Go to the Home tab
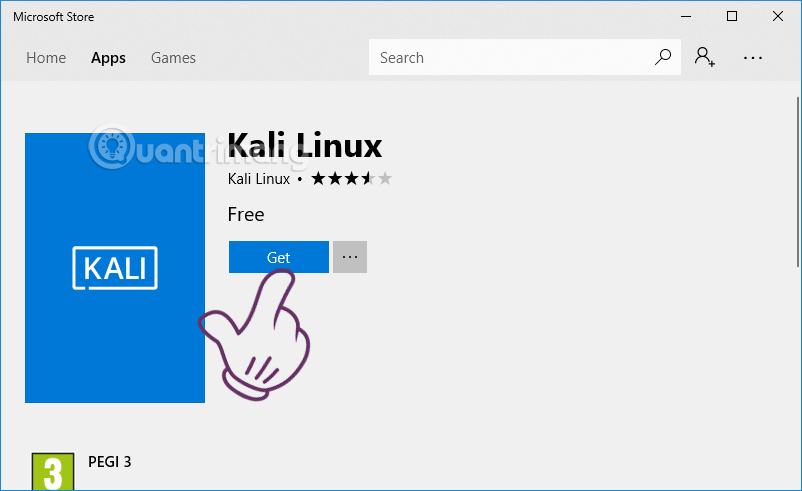The width and height of the screenshot is (802, 491). pyautogui.click(x=46, y=58)
